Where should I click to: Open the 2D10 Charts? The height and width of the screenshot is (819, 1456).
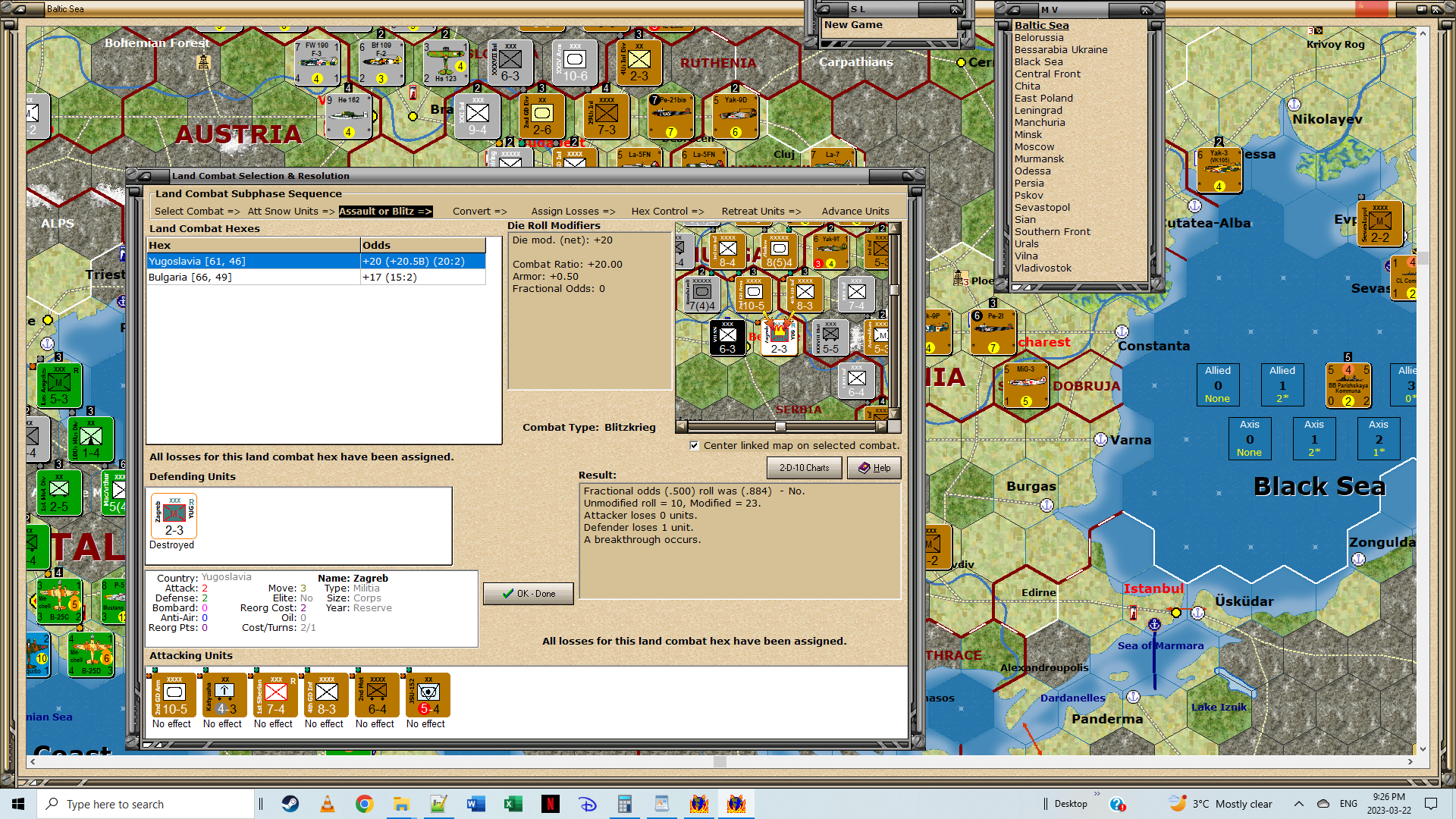(804, 468)
